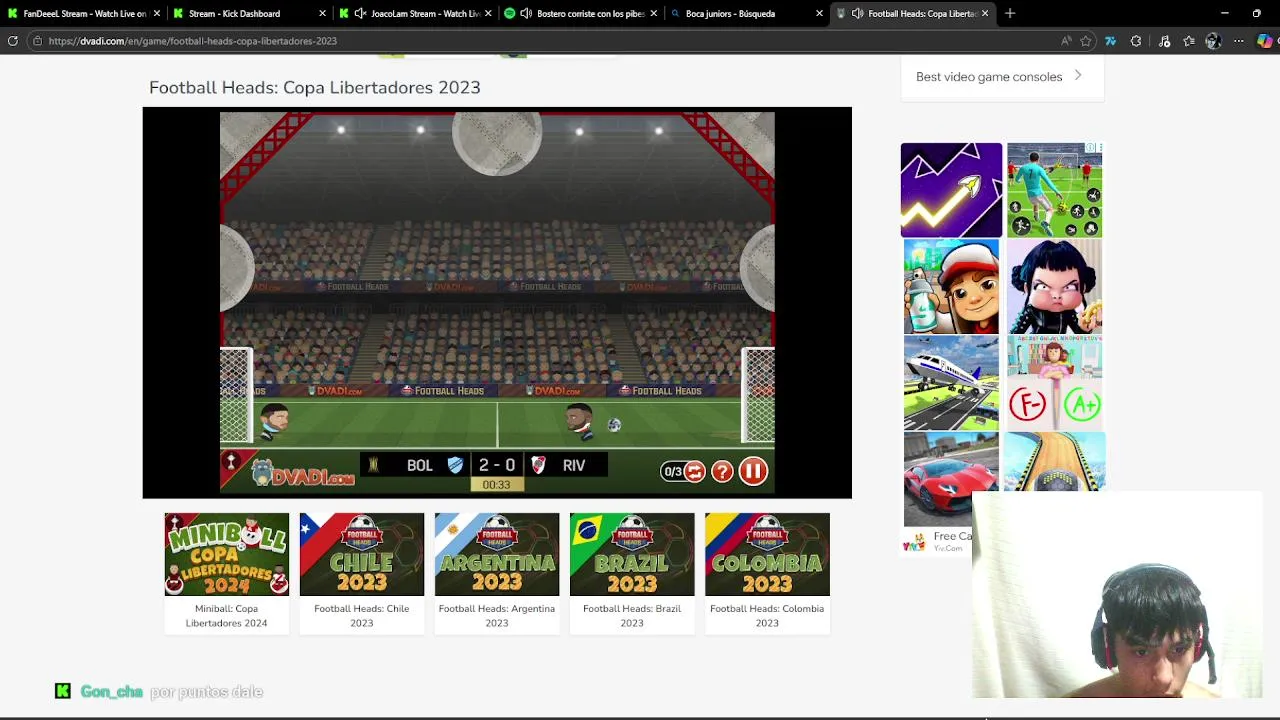The image size is (1280, 720).
Task: Click the DVADI.com logo in game
Action: [302, 473]
